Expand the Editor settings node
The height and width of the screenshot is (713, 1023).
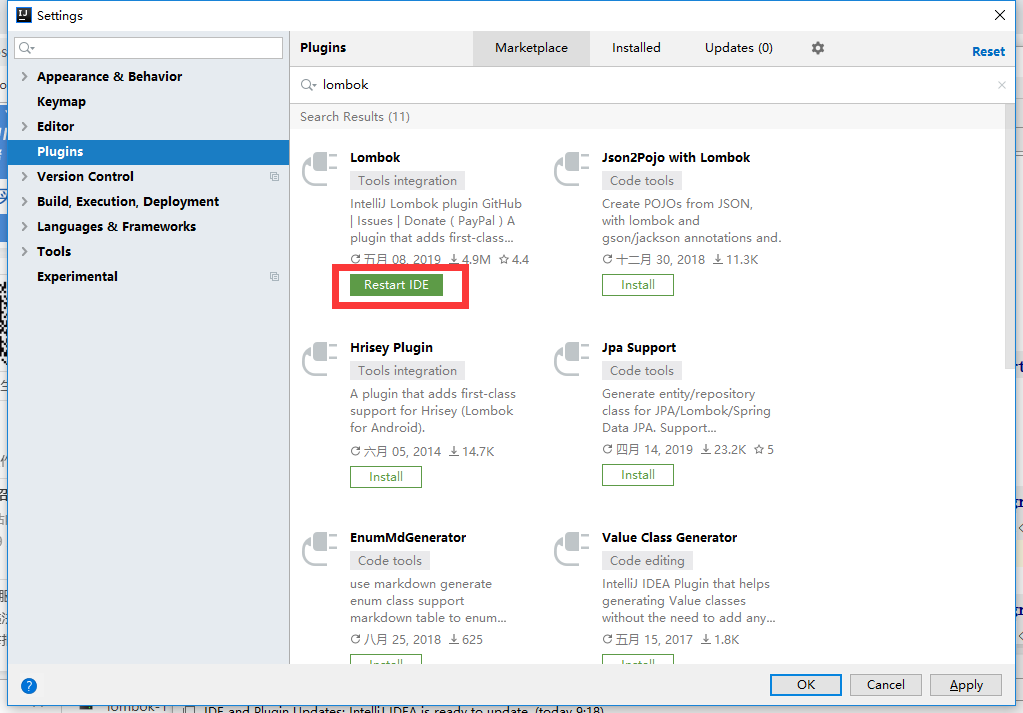tap(24, 127)
